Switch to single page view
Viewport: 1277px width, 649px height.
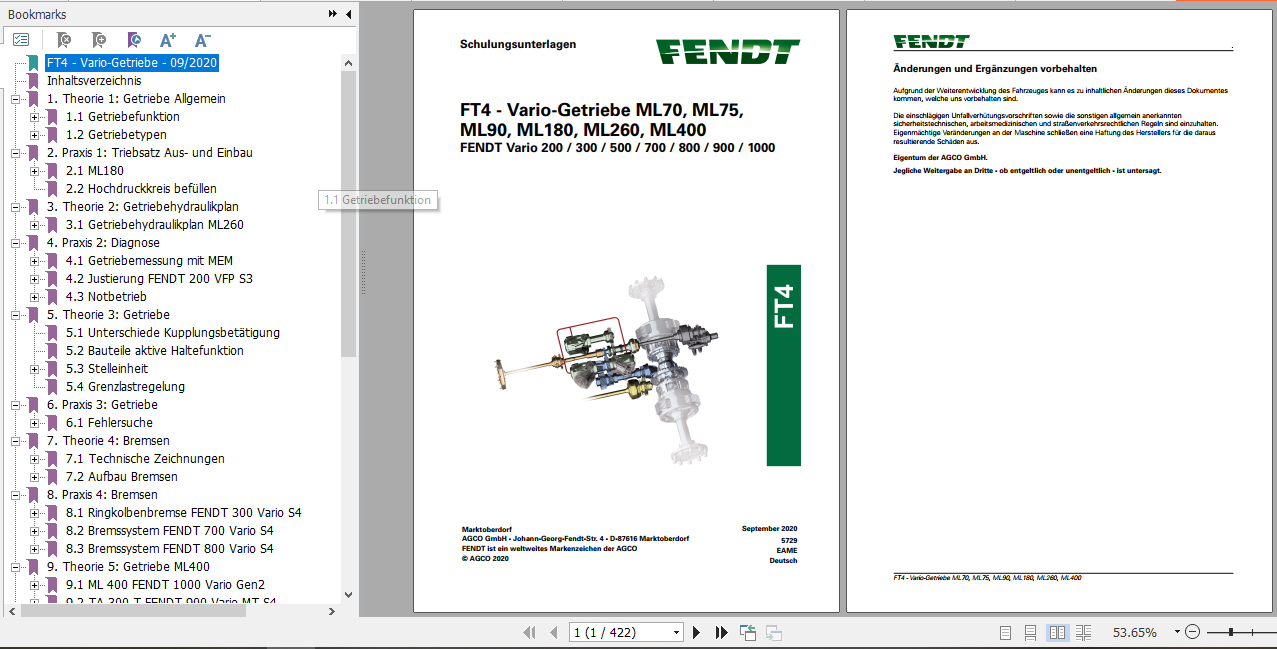(1006, 632)
